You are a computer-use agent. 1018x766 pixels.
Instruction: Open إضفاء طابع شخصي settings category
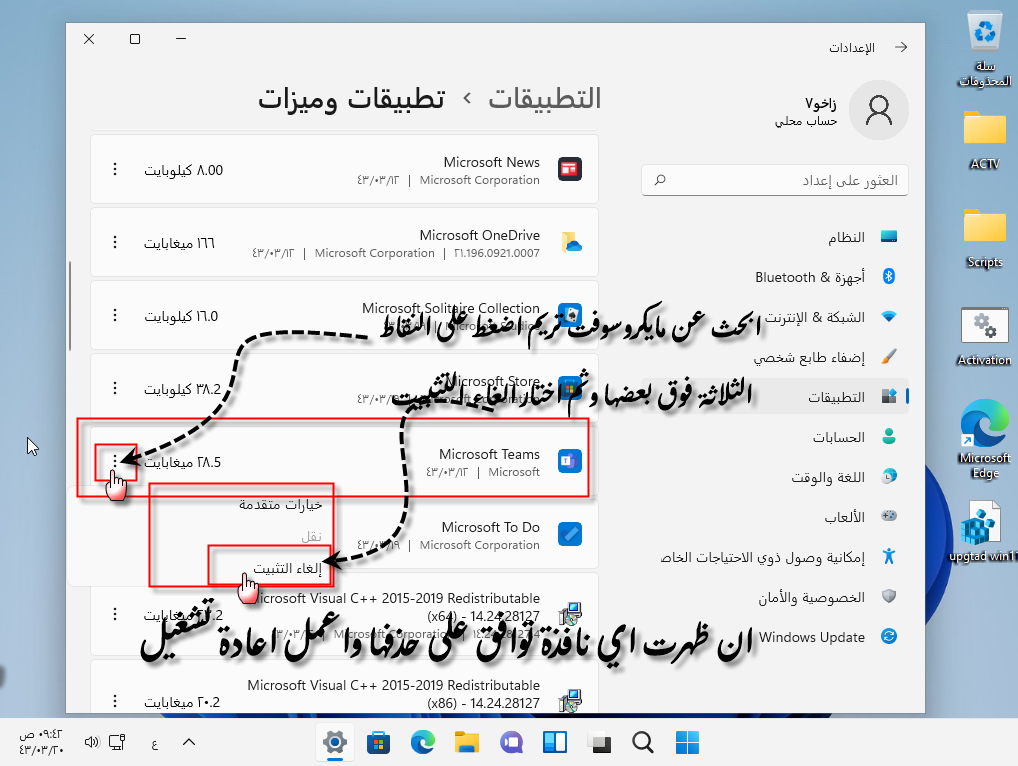point(775,357)
